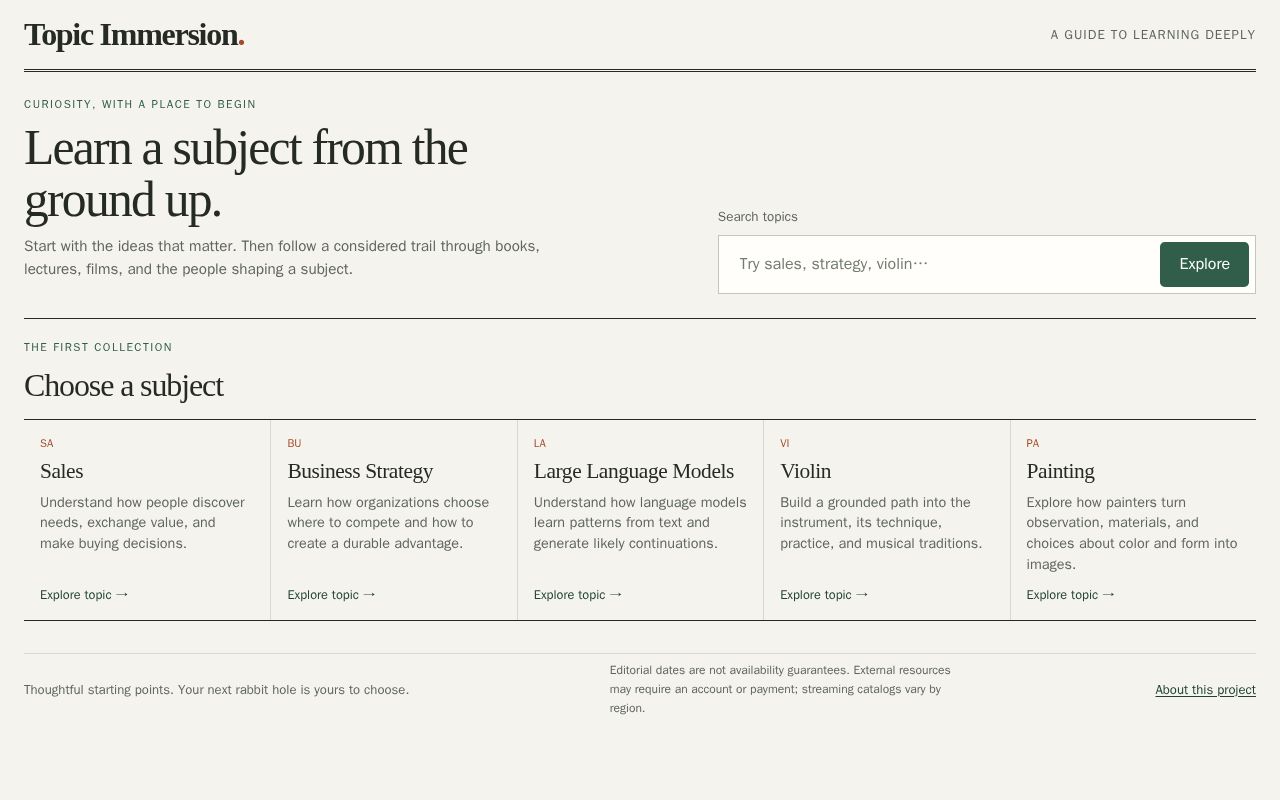This screenshot has width=1280, height=800.
Task: Open Explore topic for Large Language Models
Action: [578, 595]
